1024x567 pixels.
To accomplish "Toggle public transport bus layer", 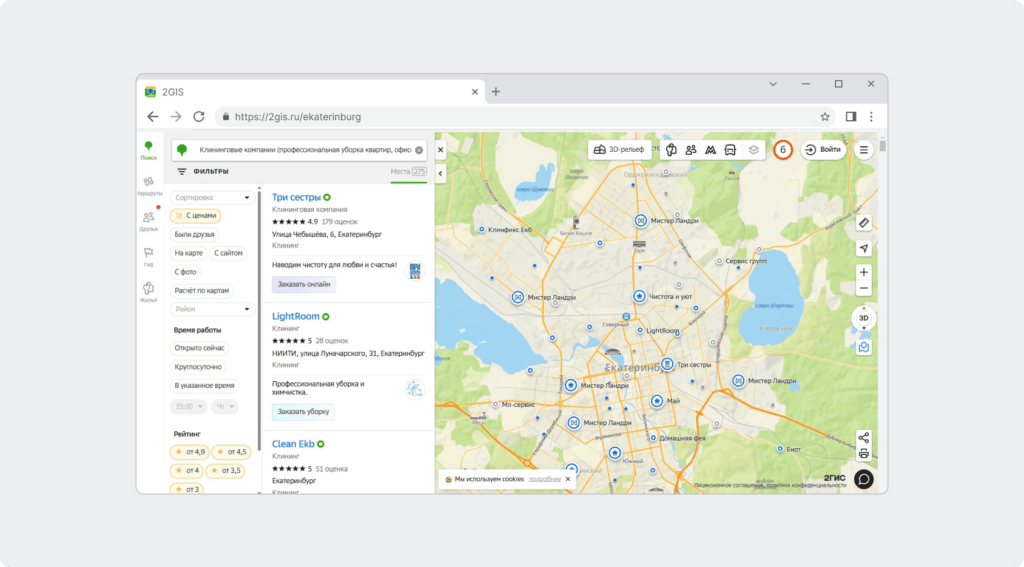I will (730, 150).
